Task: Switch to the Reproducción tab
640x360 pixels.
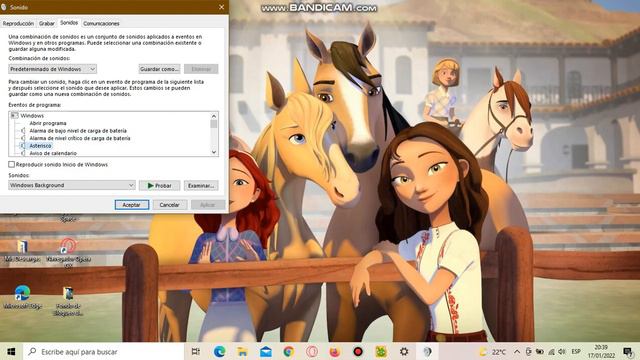Action: (18, 24)
